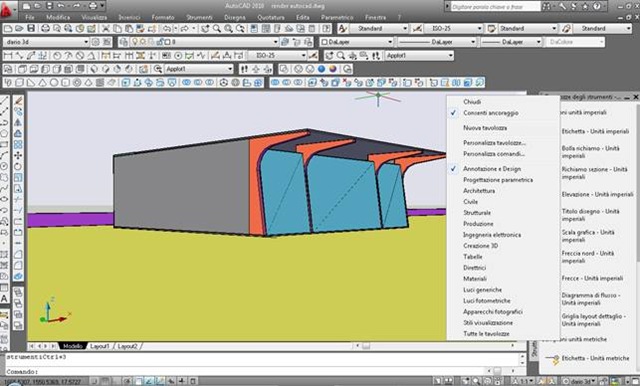Click the New drawing icon

tap(8, 29)
